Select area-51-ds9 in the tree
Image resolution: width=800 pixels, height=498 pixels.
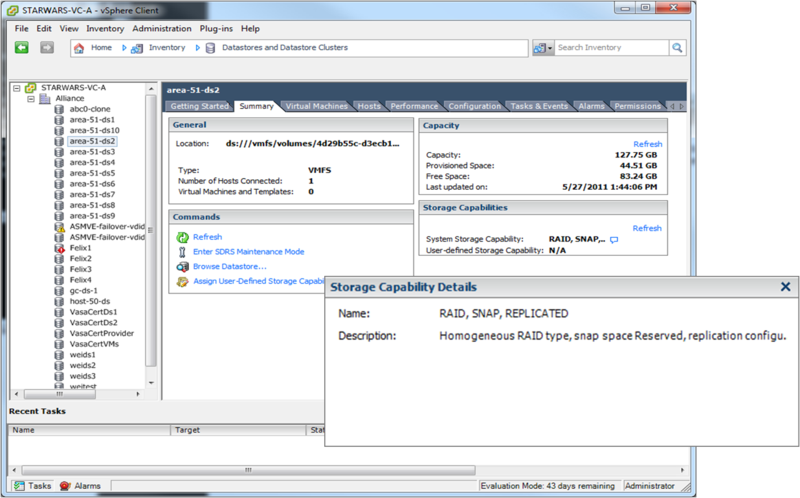(x=92, y=216)
